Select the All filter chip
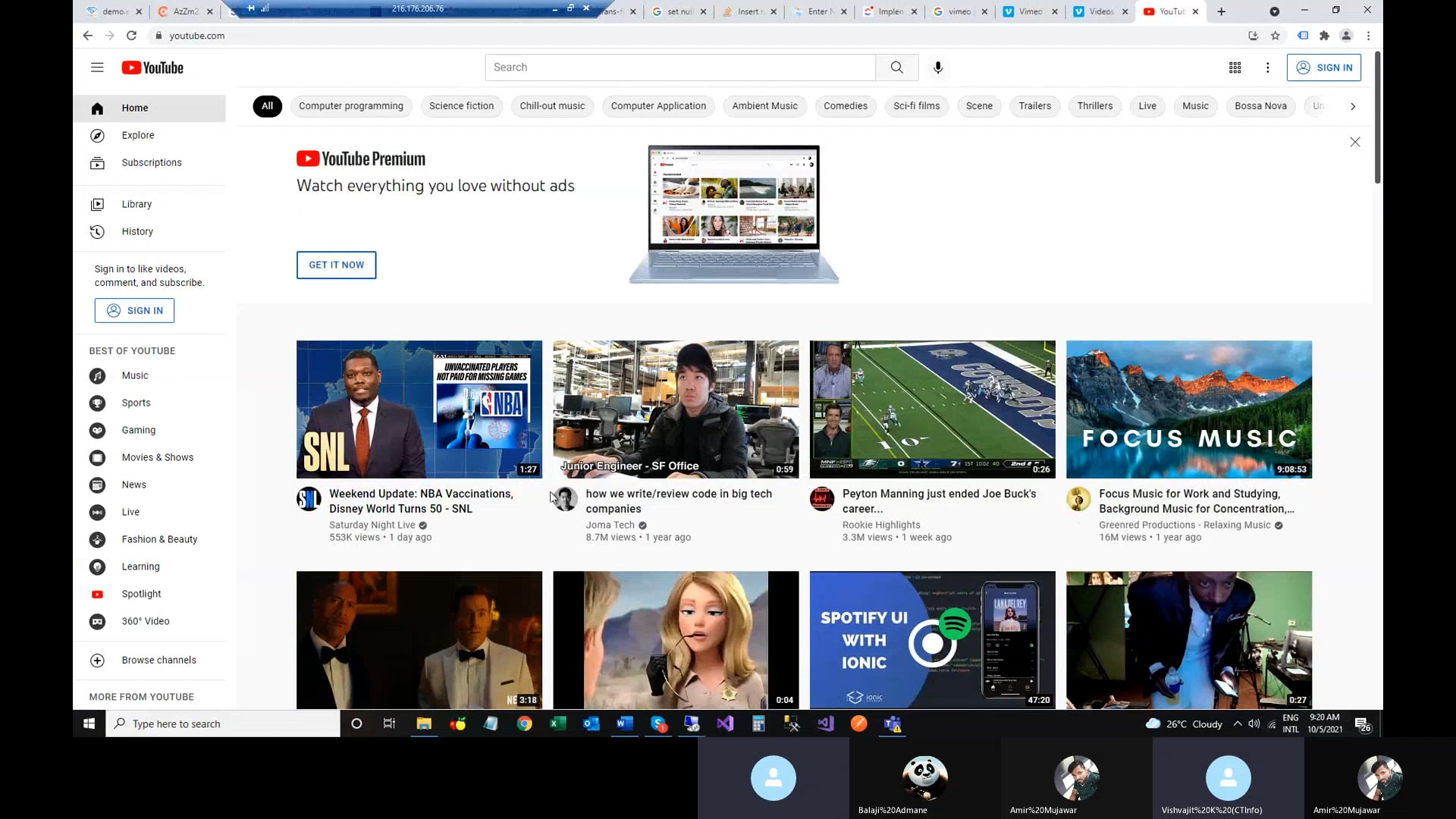This screenshot has width=1456, height=819. (267, 106)
